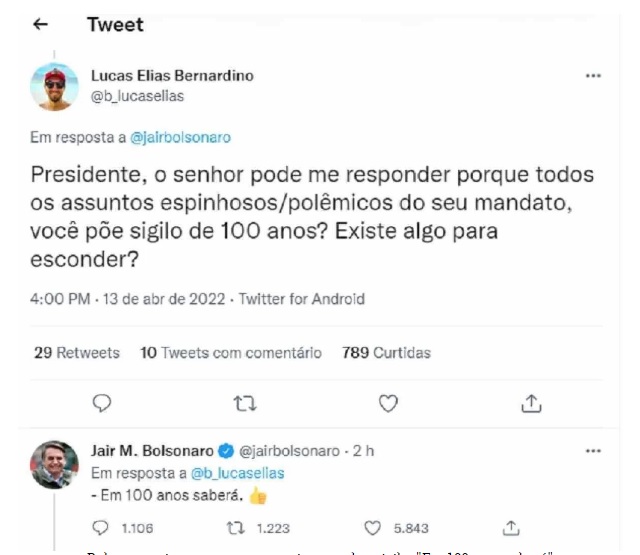The image size is (640, 555).
Task: Like Bolsonaro's reply with 5.843 likes
Action: pyautogui.click(x=372, y=527)
